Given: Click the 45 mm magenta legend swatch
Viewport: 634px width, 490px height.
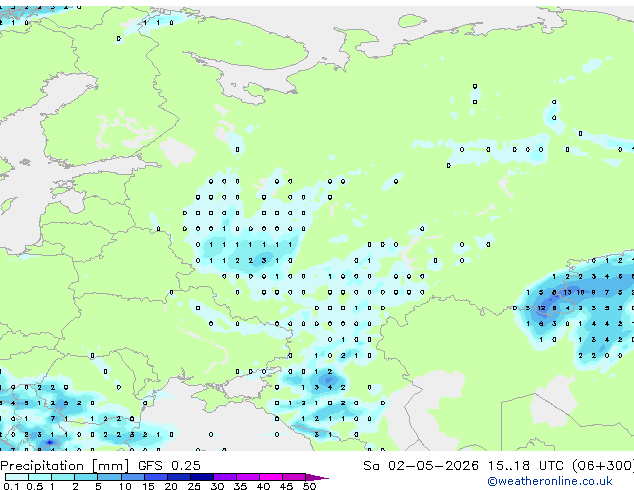Looking at the screenshot, I should click(x=294, y=477).
